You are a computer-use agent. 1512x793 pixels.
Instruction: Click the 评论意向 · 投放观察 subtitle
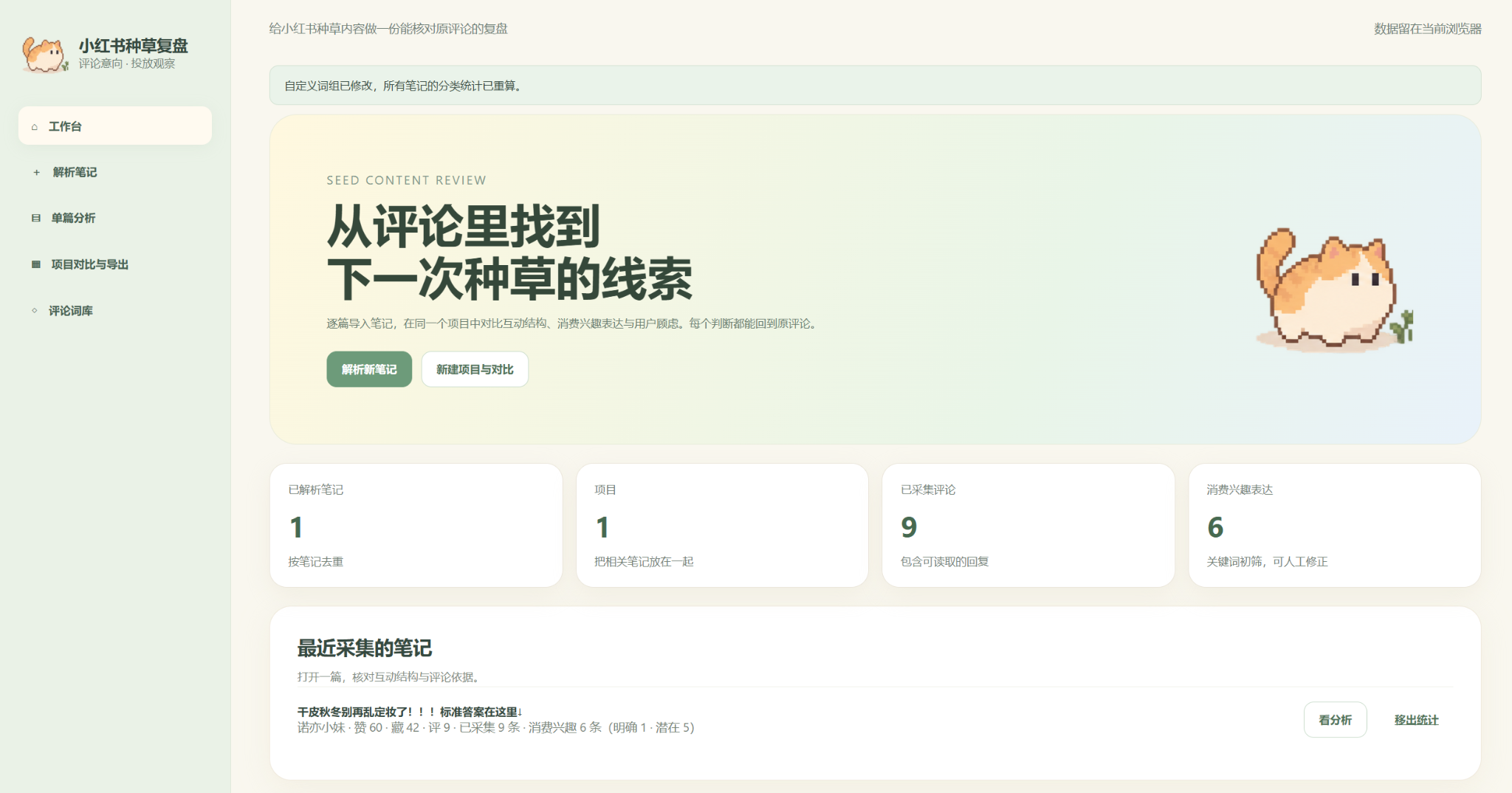tap(127, 63)
